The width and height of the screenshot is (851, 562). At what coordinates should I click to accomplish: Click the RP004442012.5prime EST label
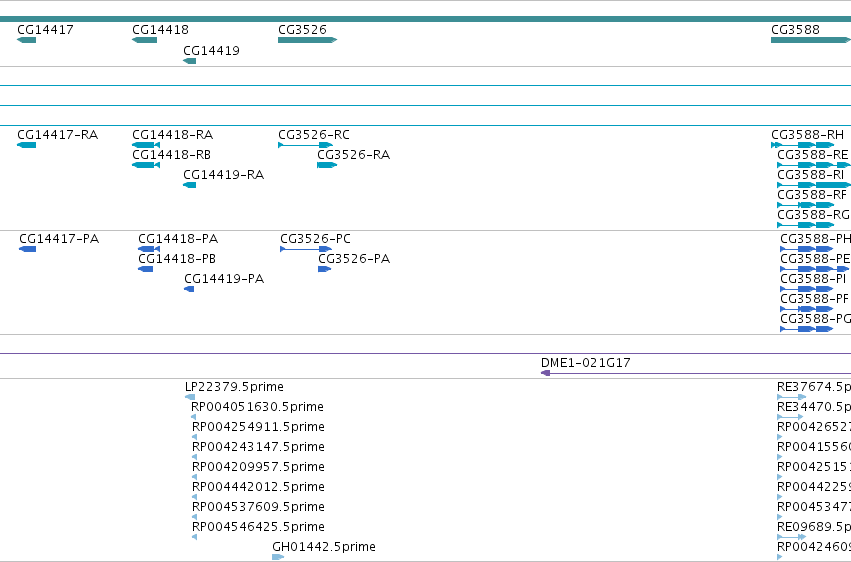pyautogui.click(x=258, y=487)
